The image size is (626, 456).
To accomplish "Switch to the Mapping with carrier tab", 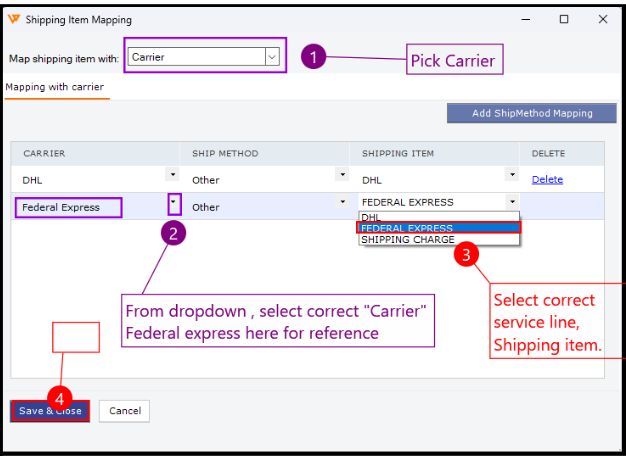I will click(55, 87).
